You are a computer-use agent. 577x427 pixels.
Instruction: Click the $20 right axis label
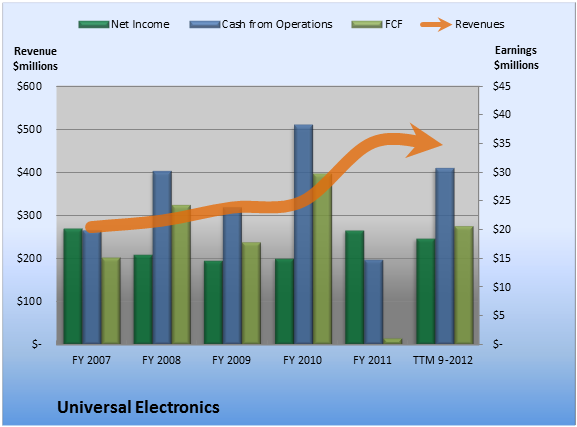[x=502, y=229]
